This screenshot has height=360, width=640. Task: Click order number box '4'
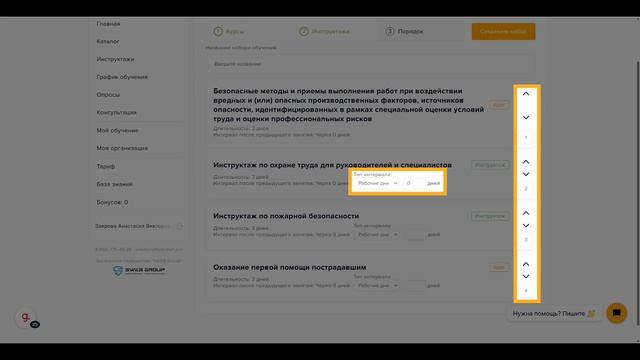click(526, 291)
